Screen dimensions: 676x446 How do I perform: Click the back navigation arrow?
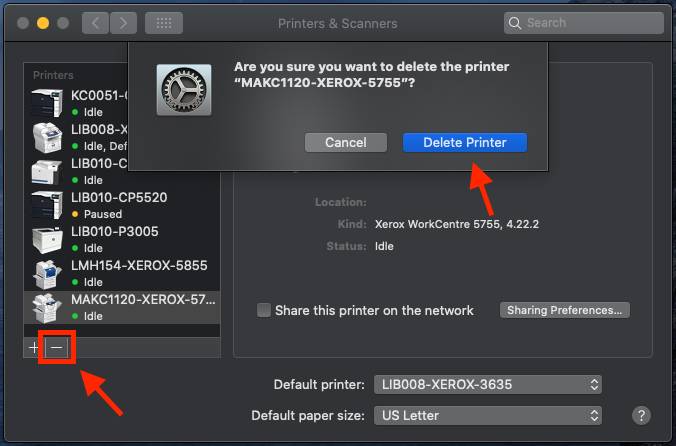(95, 23)
